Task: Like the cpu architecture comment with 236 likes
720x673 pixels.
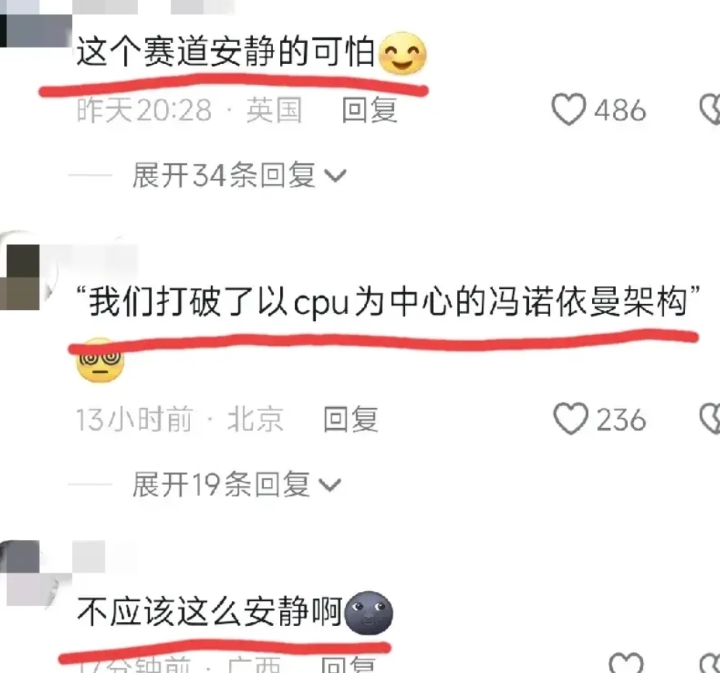Action: [x=570, y=418]
